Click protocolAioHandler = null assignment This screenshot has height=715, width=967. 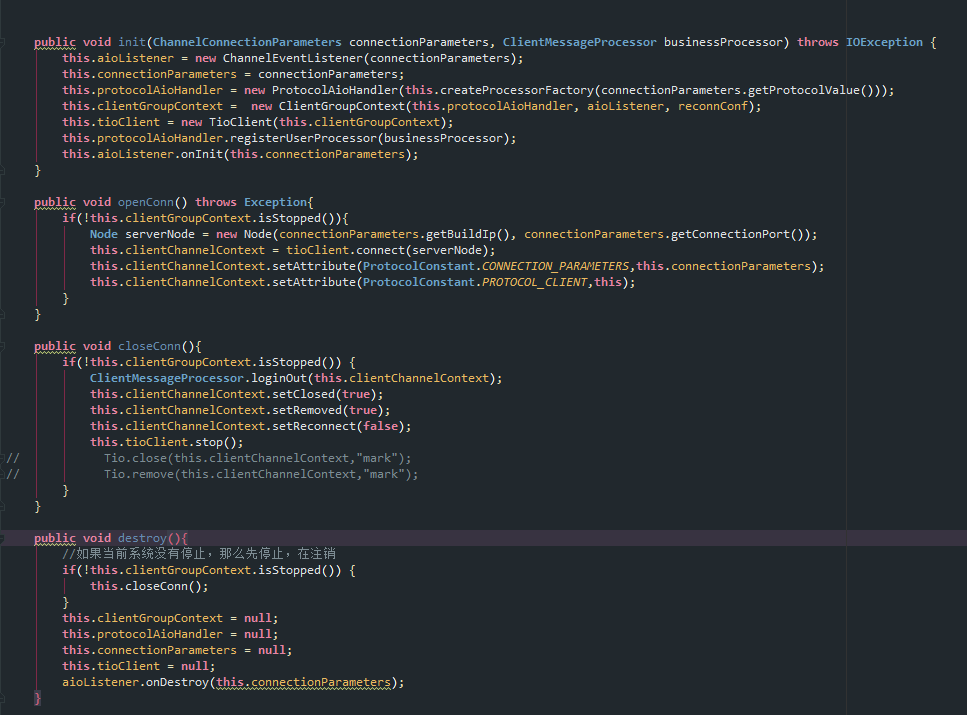(170, 634)
